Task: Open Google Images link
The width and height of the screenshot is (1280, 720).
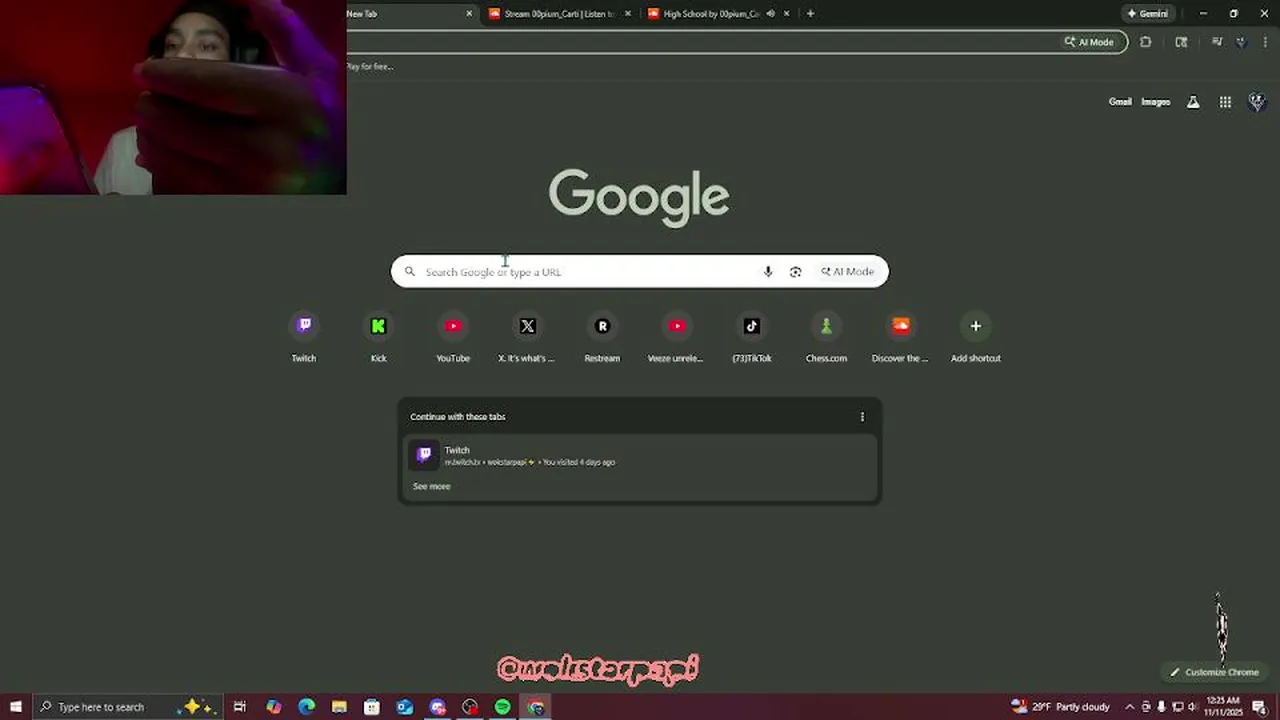Action: [x=1155, y=102]
